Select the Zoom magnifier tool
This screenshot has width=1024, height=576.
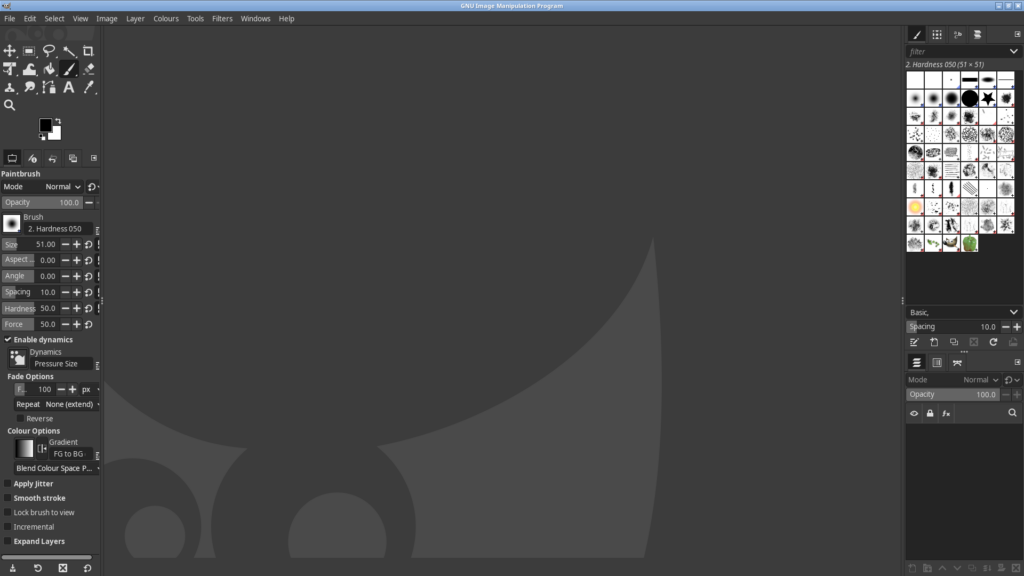9,105
